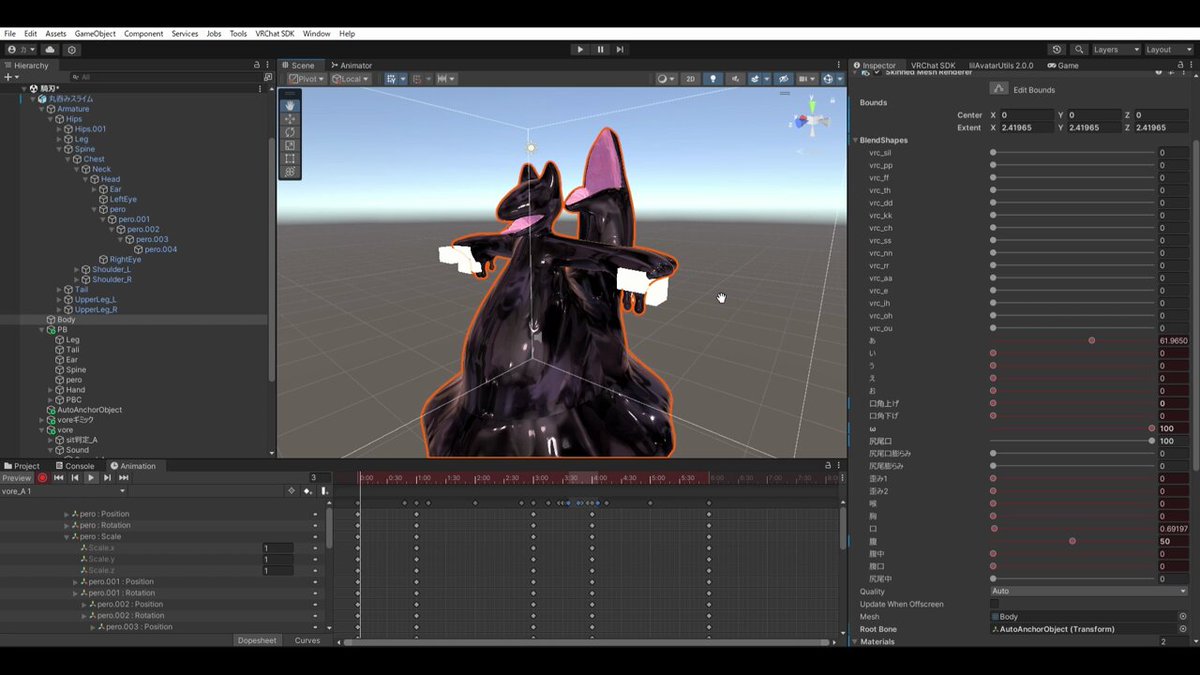Screen dimensions: 1200x675
Task: Open the undo history icon
Action: [1058, 49]
